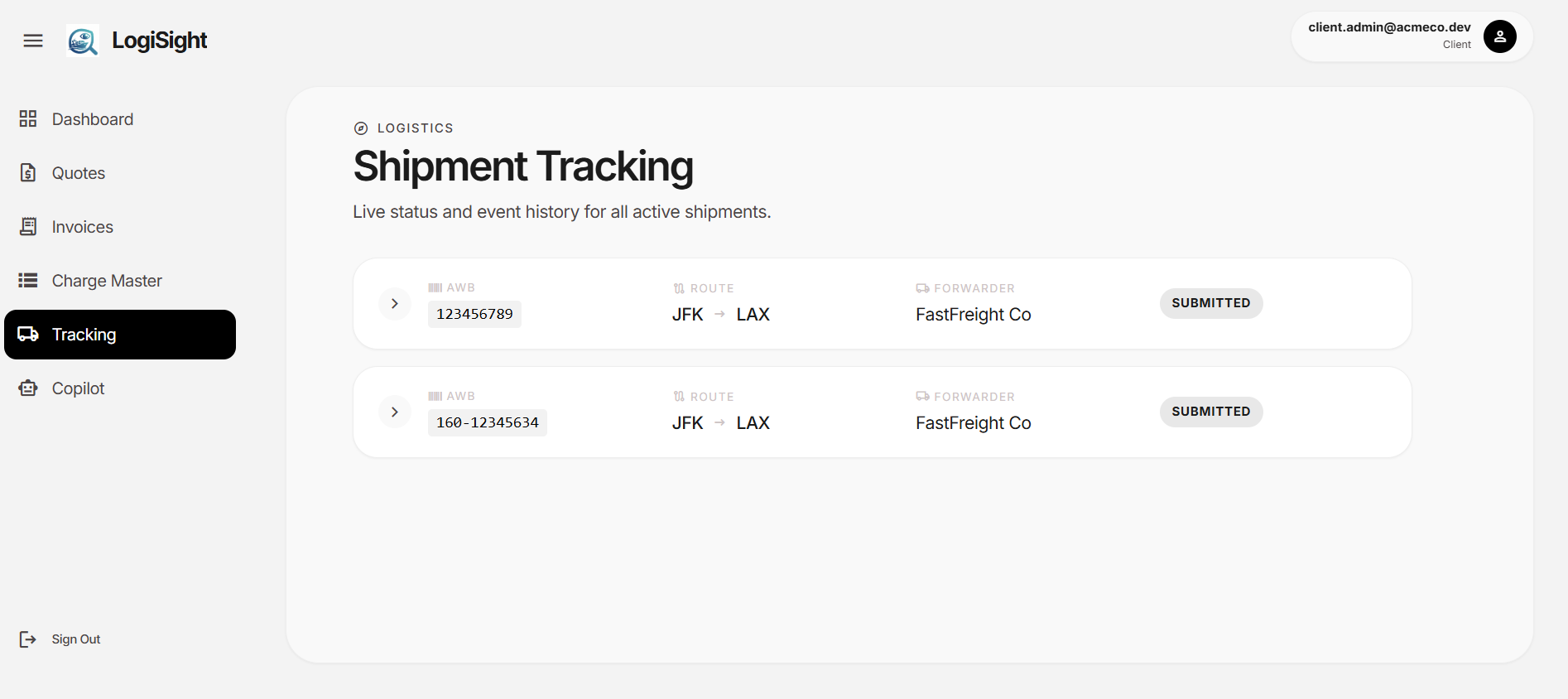
Task: Open the hamburger menu icon
Action: point(33,41)
